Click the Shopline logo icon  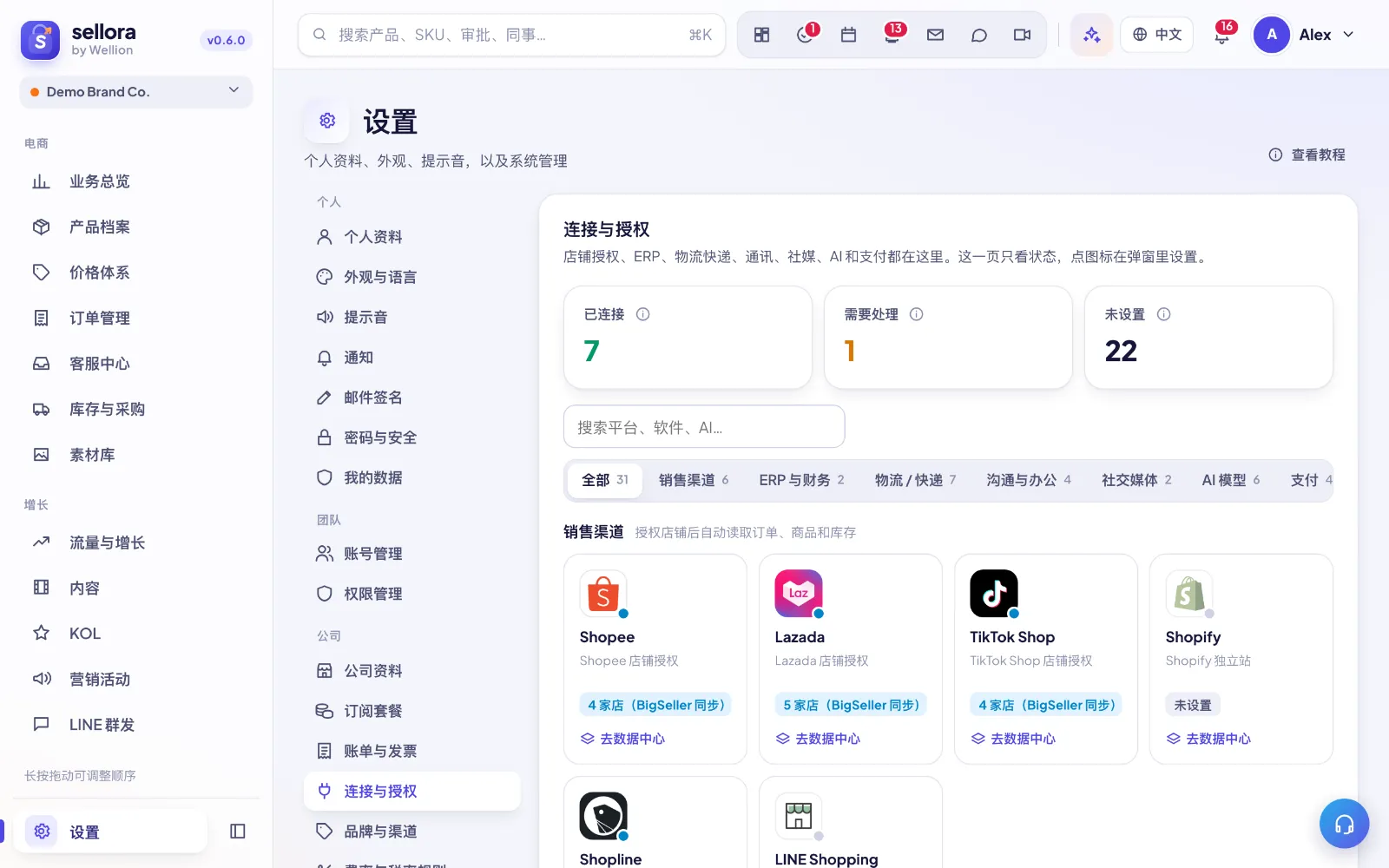pyautogui.click(x=603, y=816)
